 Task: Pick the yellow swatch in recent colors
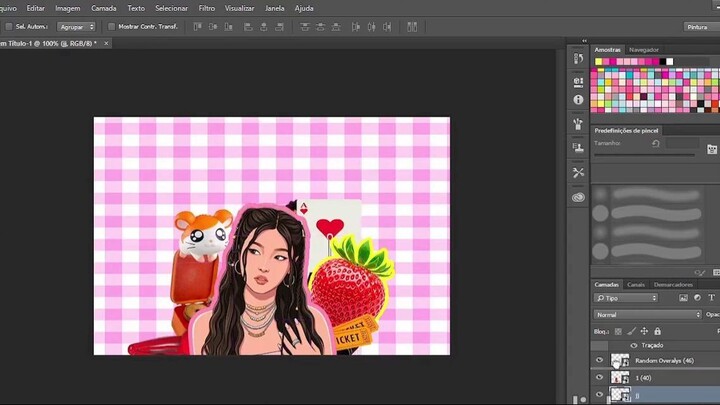pyautogui.click(x=598, y=62)
